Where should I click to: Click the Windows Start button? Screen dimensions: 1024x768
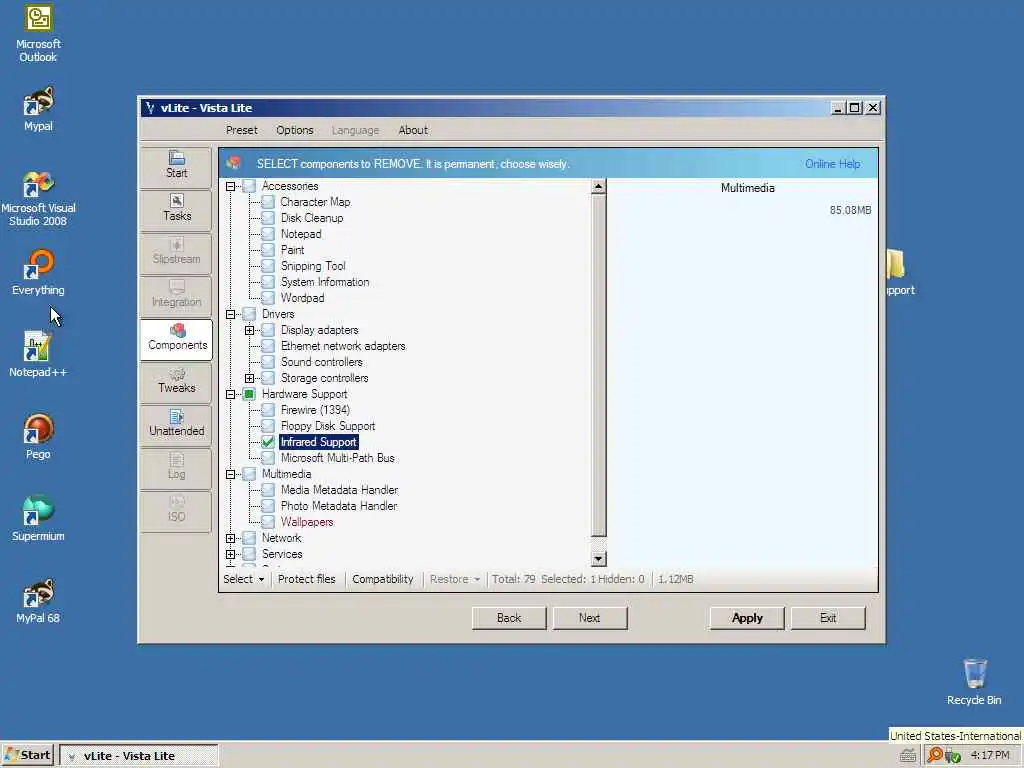point(27,755)
